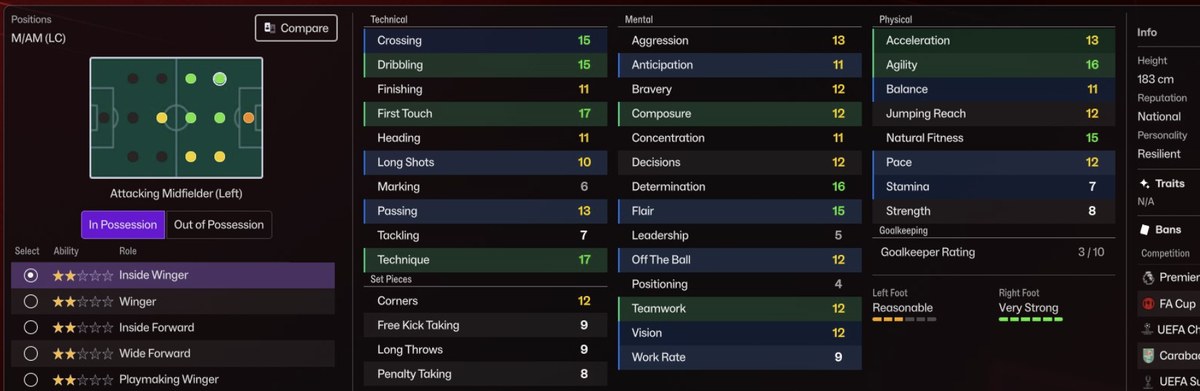The image size is (1200, 391).
Task: Click the FA Cup competition logo
Action: pos(1148,303)
